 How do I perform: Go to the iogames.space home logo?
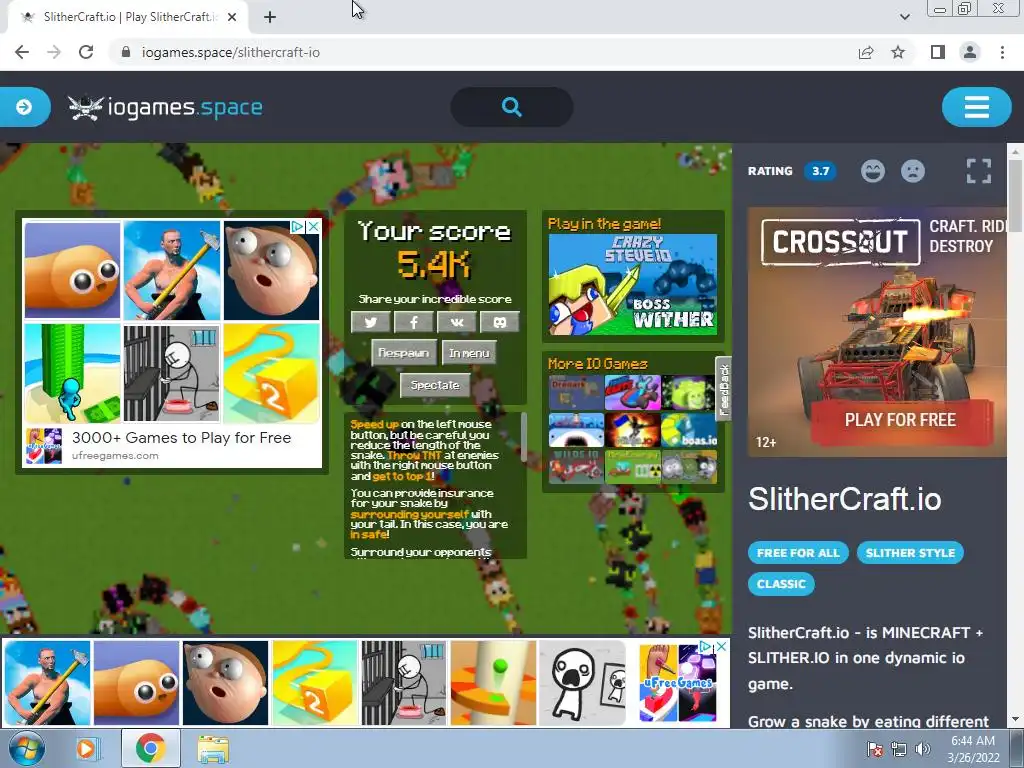(165, 107)
